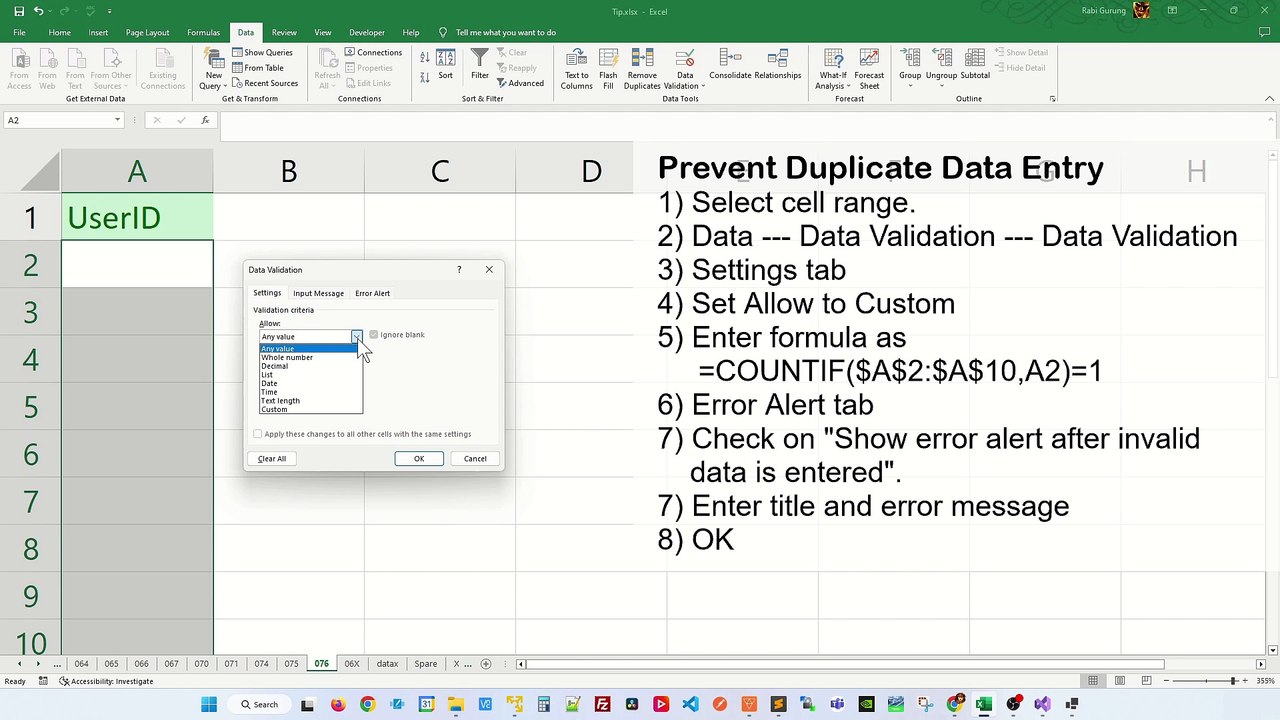Screen dimensions: 1280x720
Task: Launch Text to Columns
Action: (x=576, y=69)
